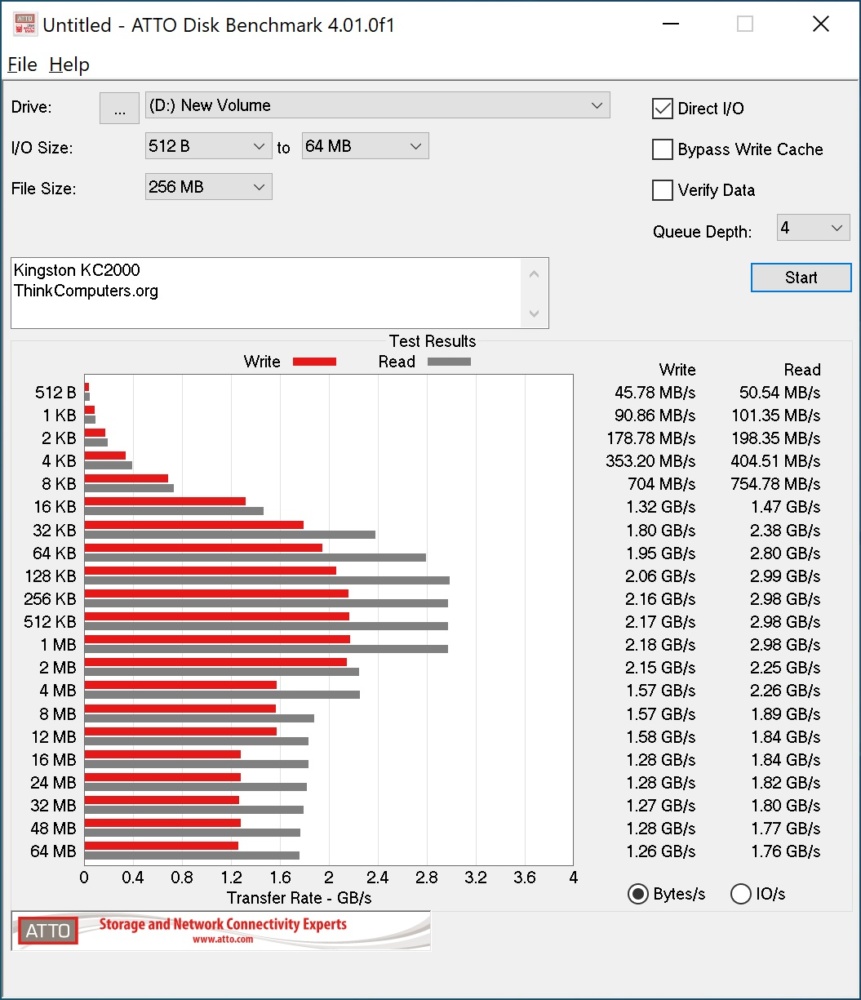Click the drive browse ellipsis button
Screen dimensions: 861x1000
[119, 108]
